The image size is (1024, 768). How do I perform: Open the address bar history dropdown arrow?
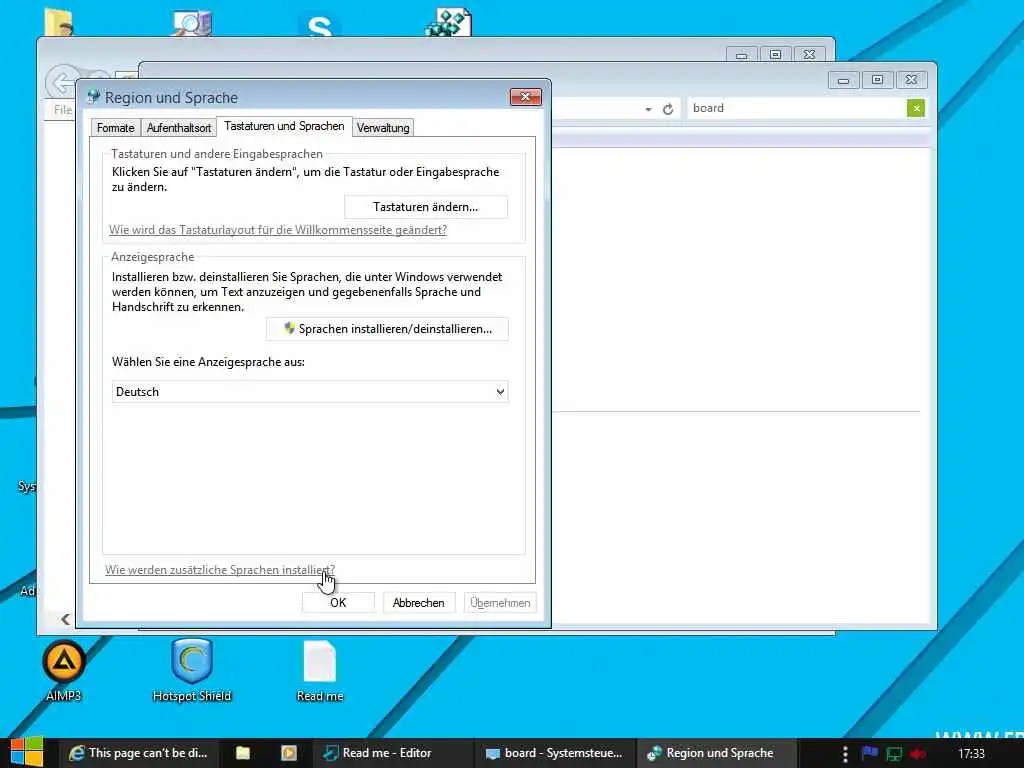[648, 109]
